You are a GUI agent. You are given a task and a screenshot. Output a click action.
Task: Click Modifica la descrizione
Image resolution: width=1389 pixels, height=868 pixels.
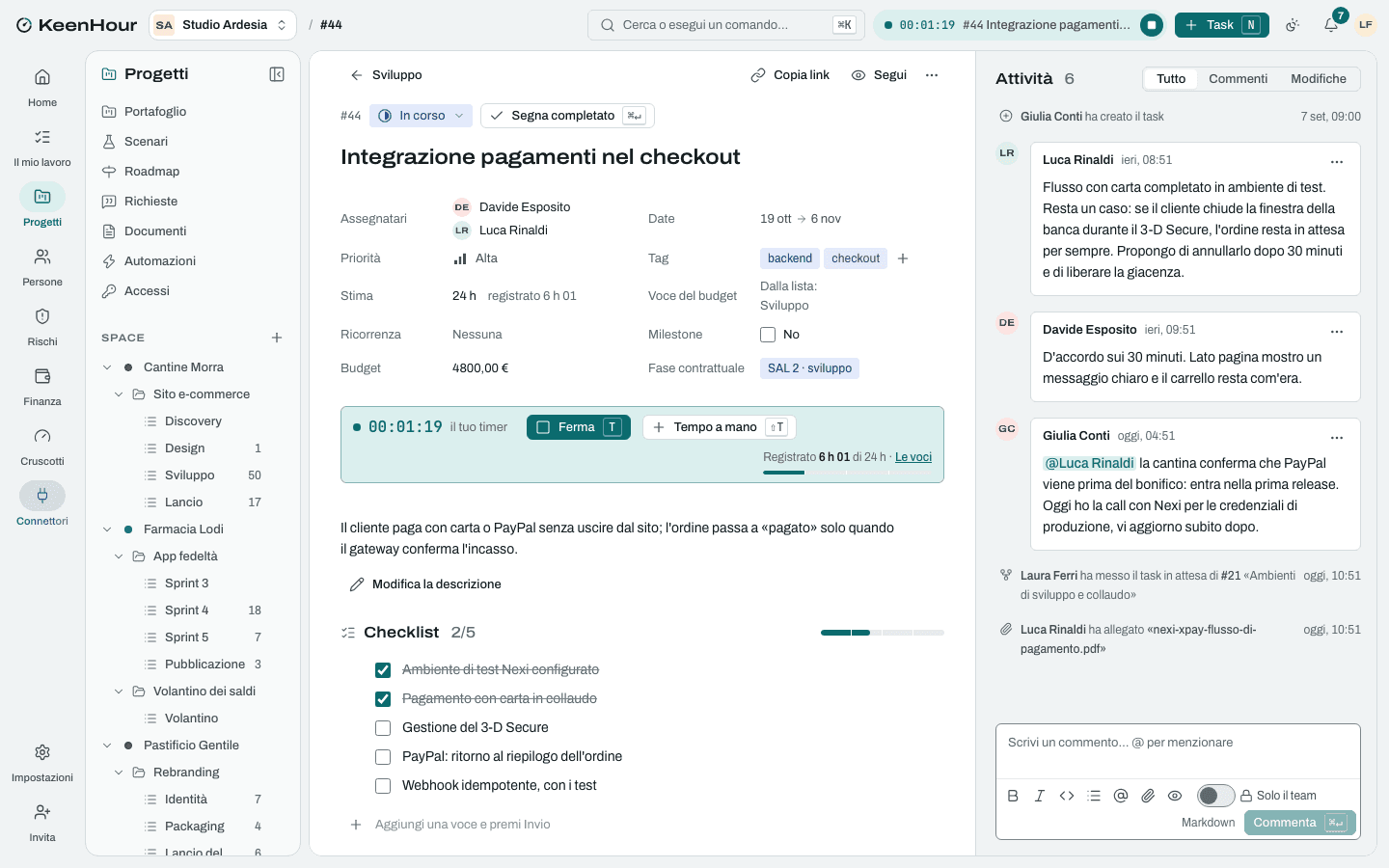425,584
